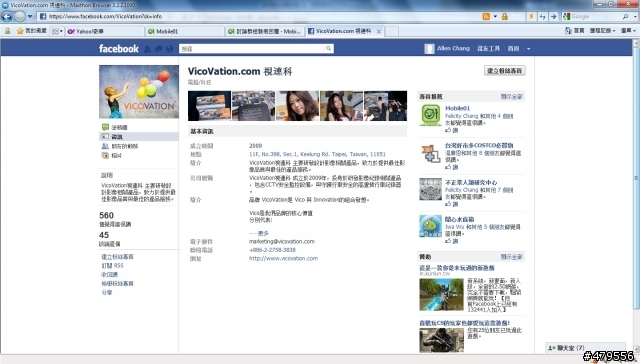Click the green user avatar icon
Image resolution: width=640 pixels, height=364 pixels.
pyautogui.click(x=7, y=31)
